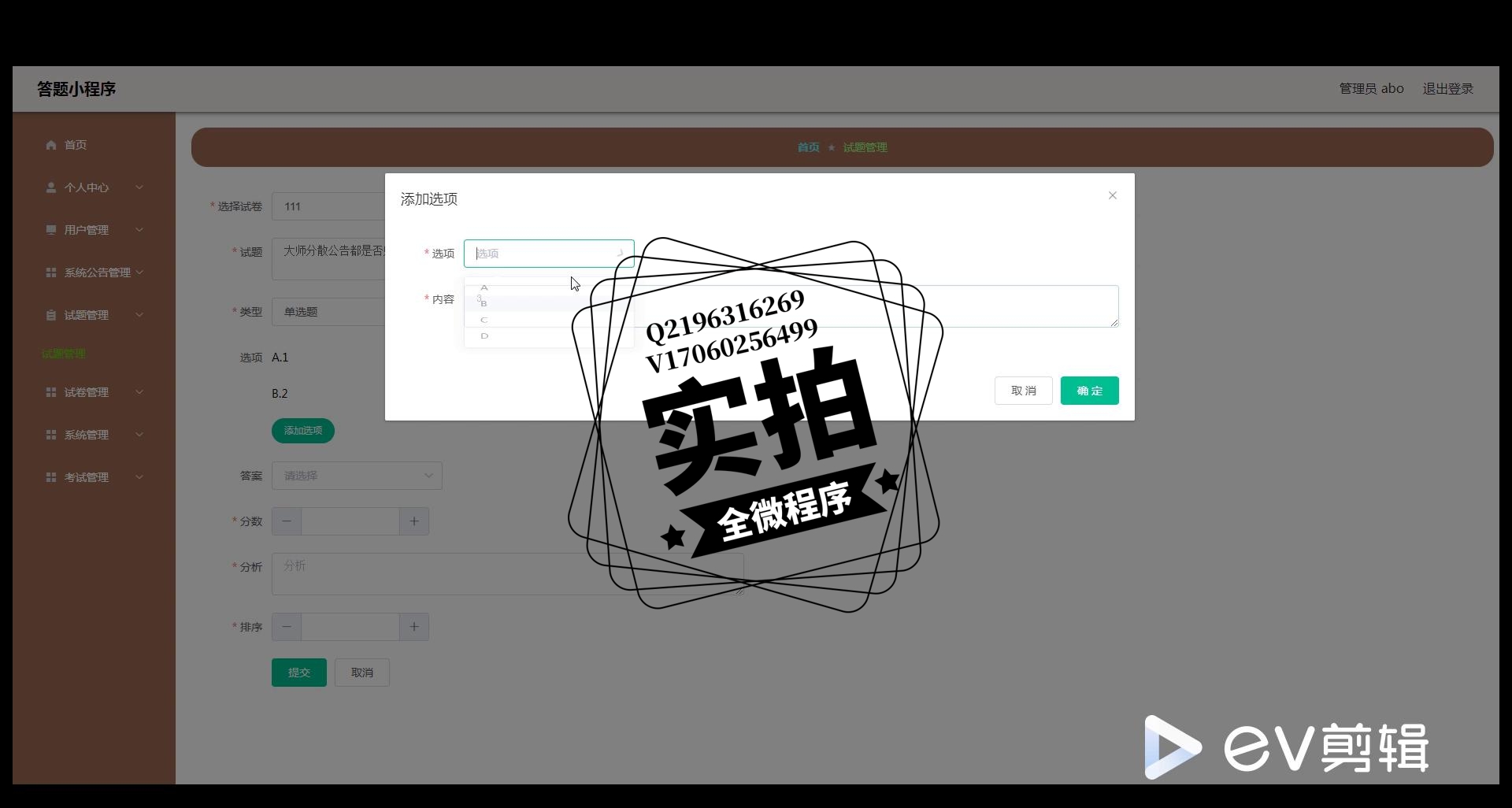This screenshot has height=808, width=1512.
Task: Open the 选项 dropdown in the dialog
Action: pos(549,254)
